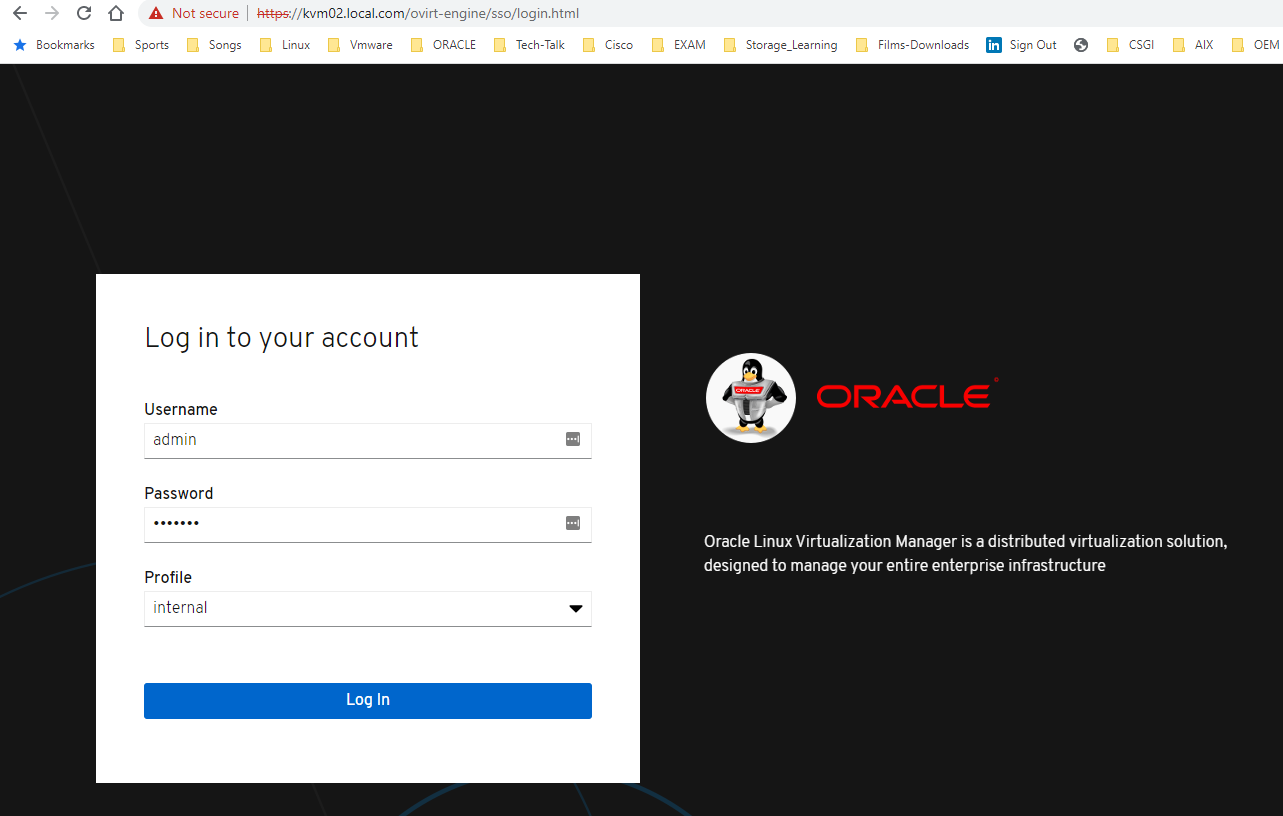The height and width of the screenshot is (816, 1283).
Task: Open the AIX bookmark folder
Action: [1193, 45]
